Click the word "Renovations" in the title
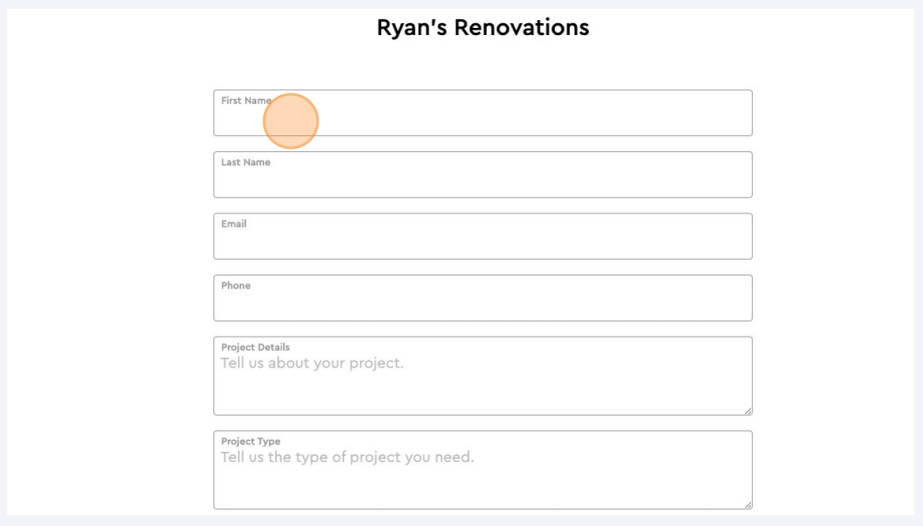Screen dimensions: 923x526 pos(521,28)
